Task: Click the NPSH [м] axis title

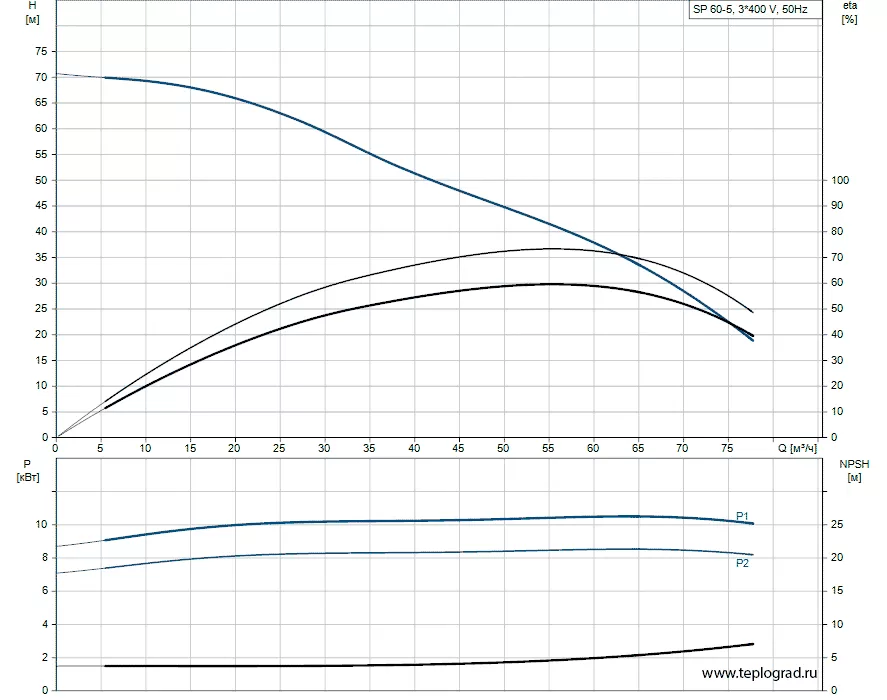Action: pyautogui.click(x=854, y=471)
